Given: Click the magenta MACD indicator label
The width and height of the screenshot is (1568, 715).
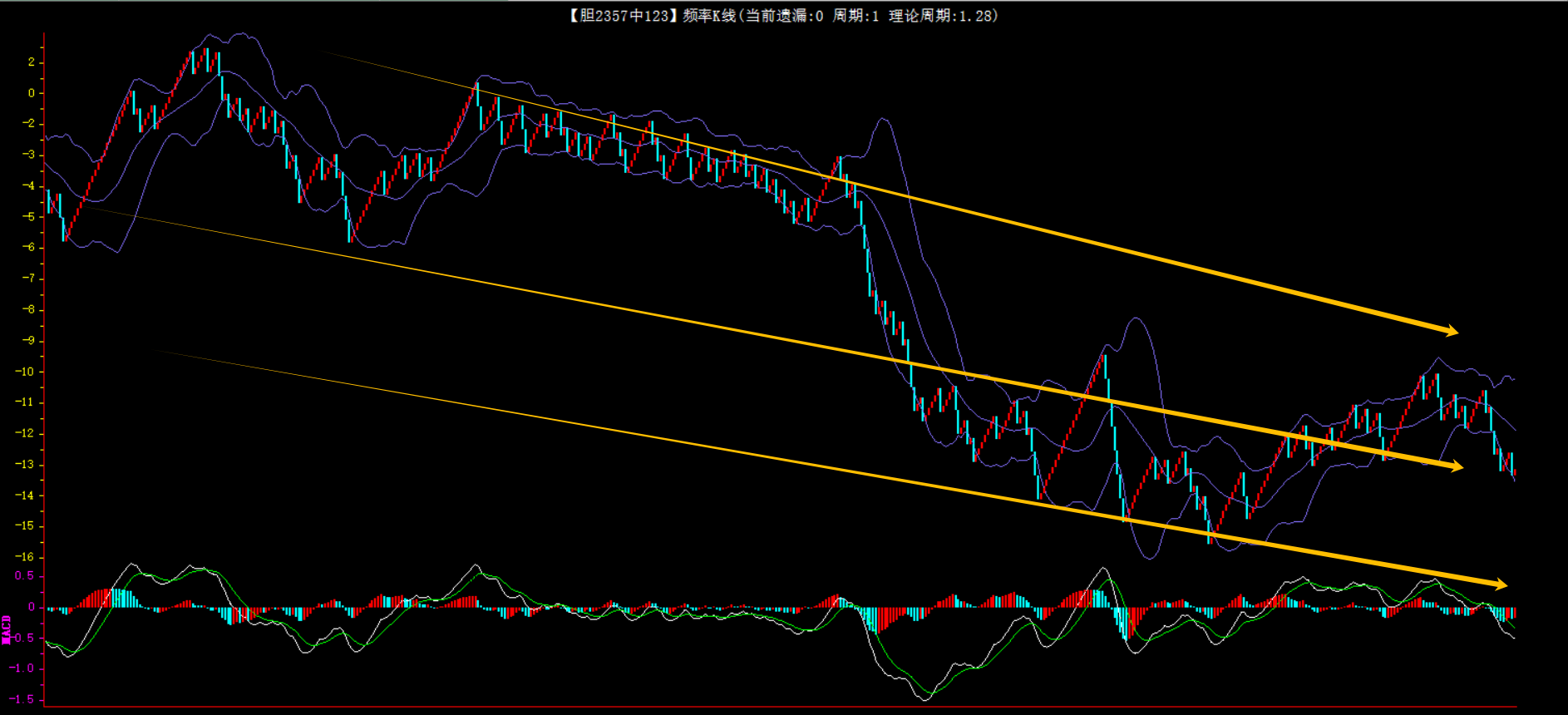Looking at the screenshot, I should [x=7, y=629].
